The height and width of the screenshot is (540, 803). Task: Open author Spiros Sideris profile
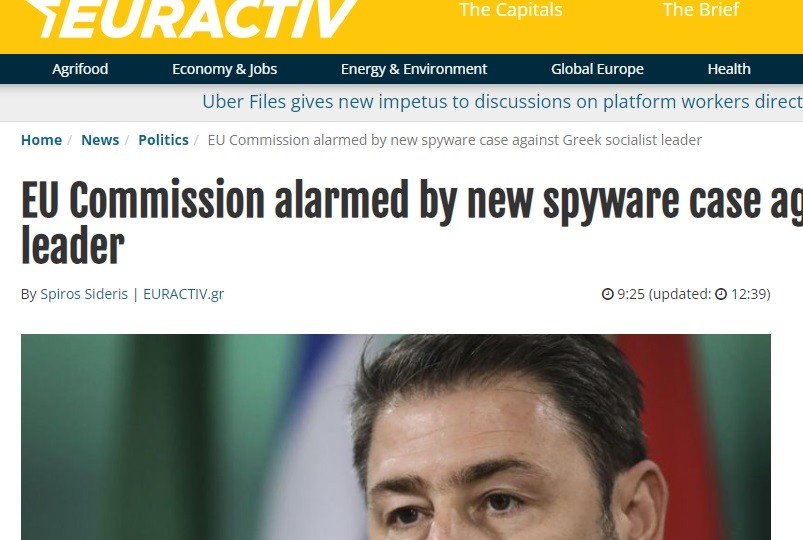pyautogui.click(x=84, y=294)
